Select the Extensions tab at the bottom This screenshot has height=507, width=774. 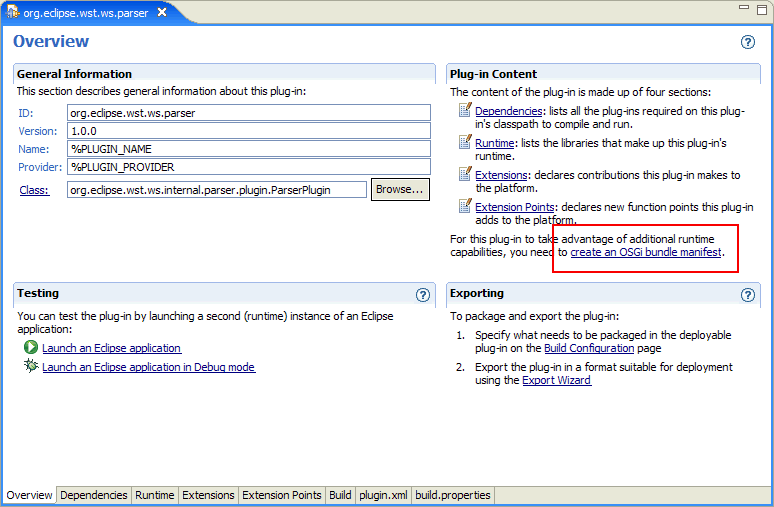pyautogui.click(x=208, y=495)
